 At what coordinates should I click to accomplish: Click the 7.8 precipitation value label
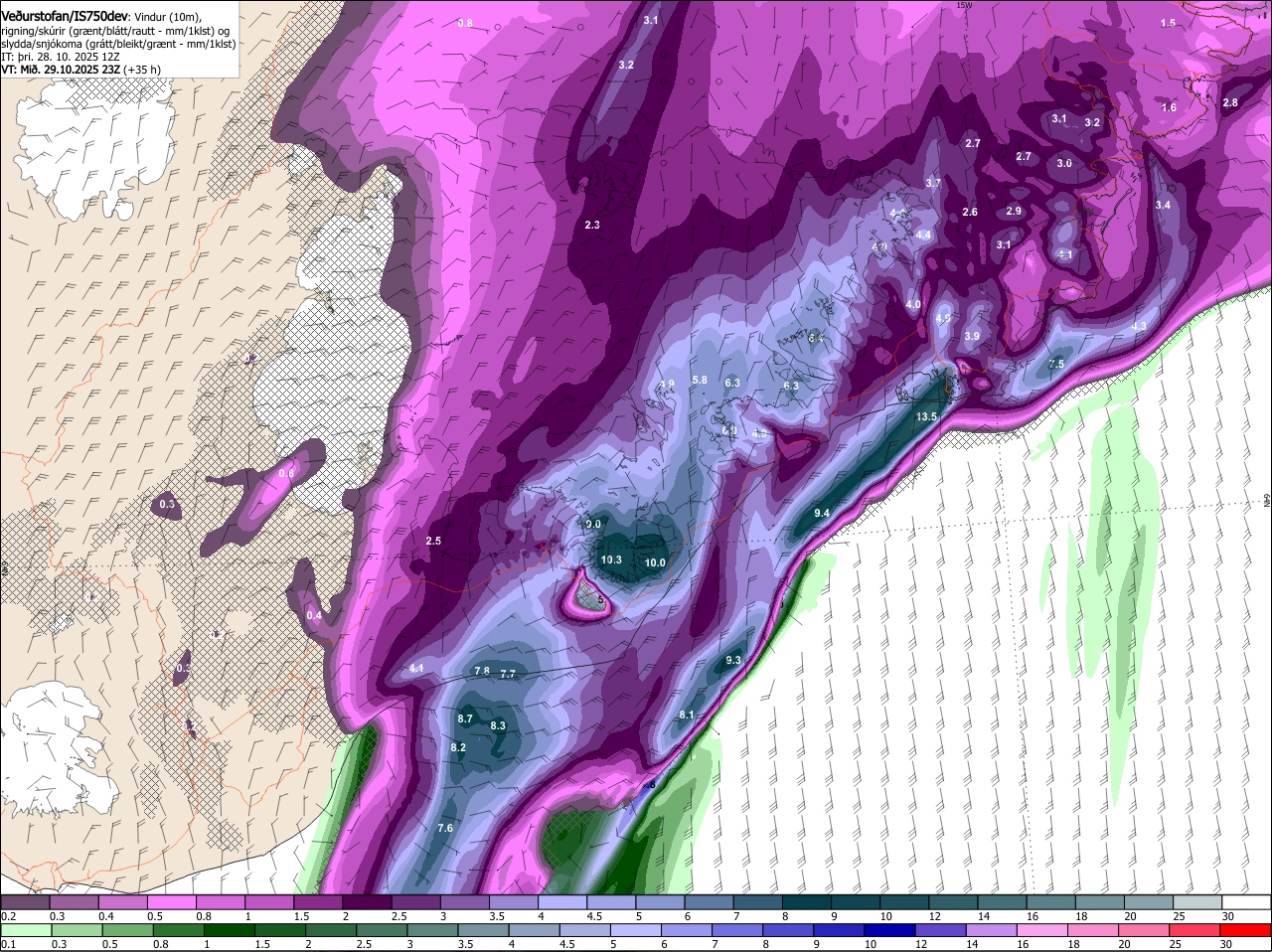(482, 671)
